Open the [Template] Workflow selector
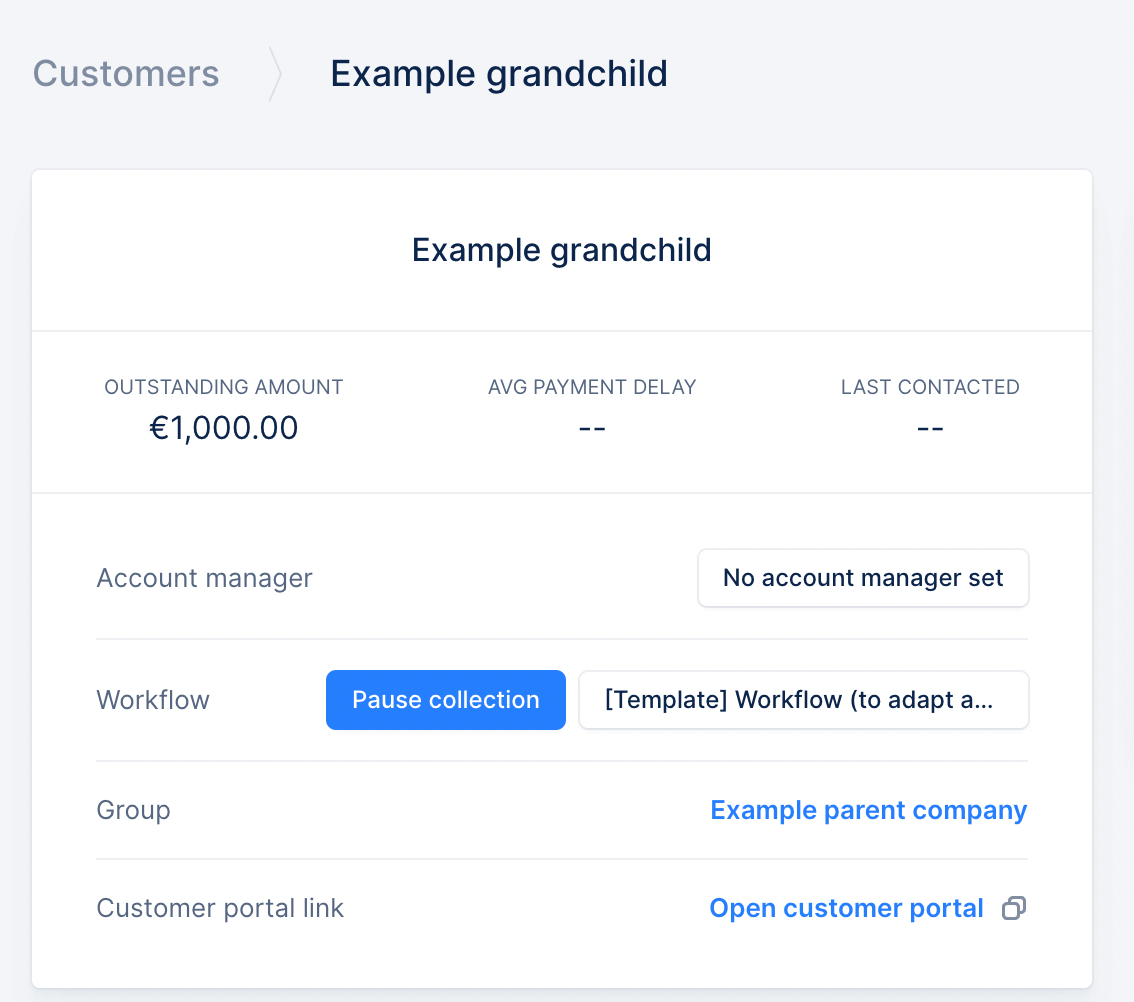Viewport: 1134px width, 1002px height. pos(803,700)
